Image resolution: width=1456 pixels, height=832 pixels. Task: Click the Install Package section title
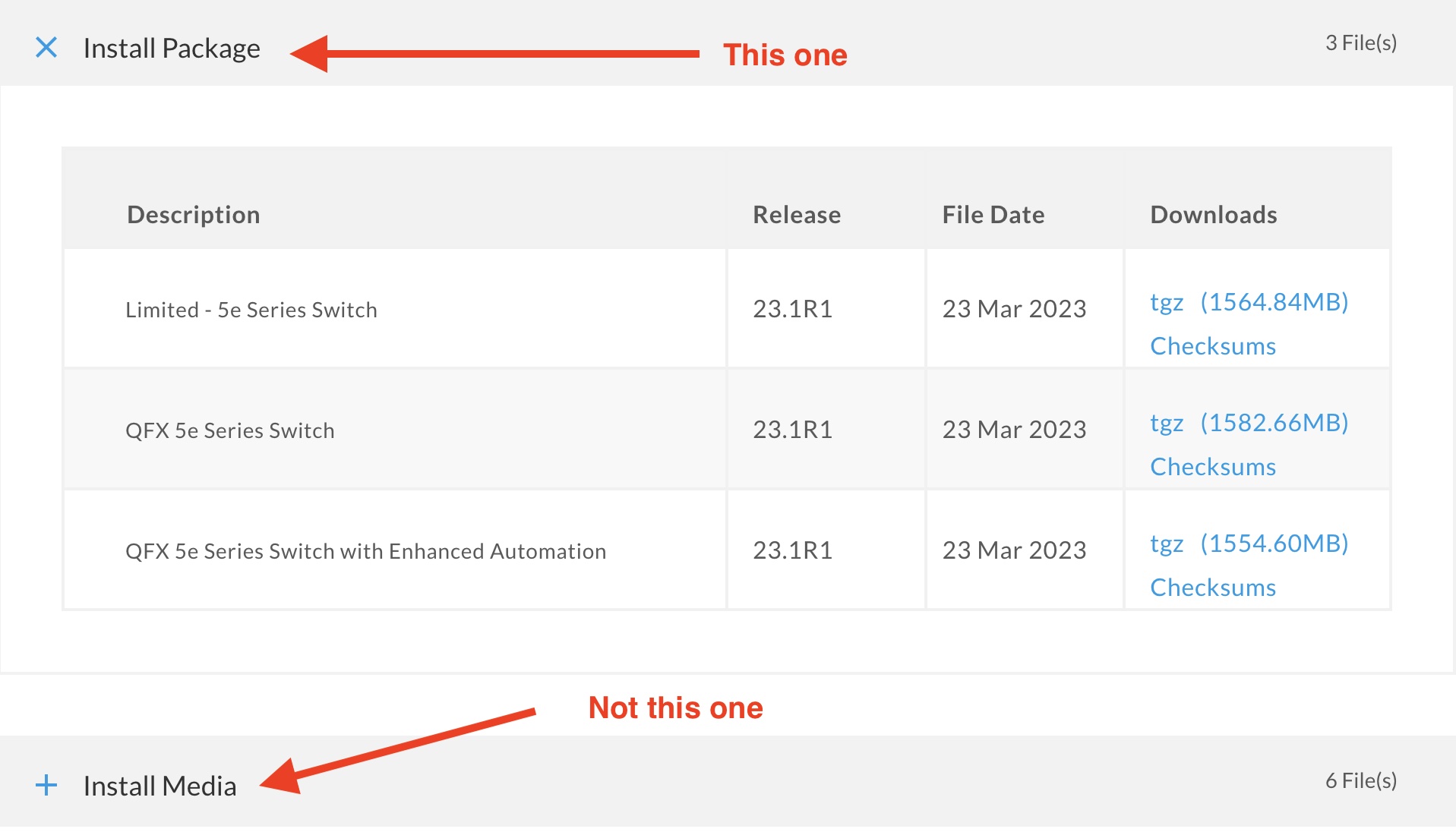click(172, 48)
